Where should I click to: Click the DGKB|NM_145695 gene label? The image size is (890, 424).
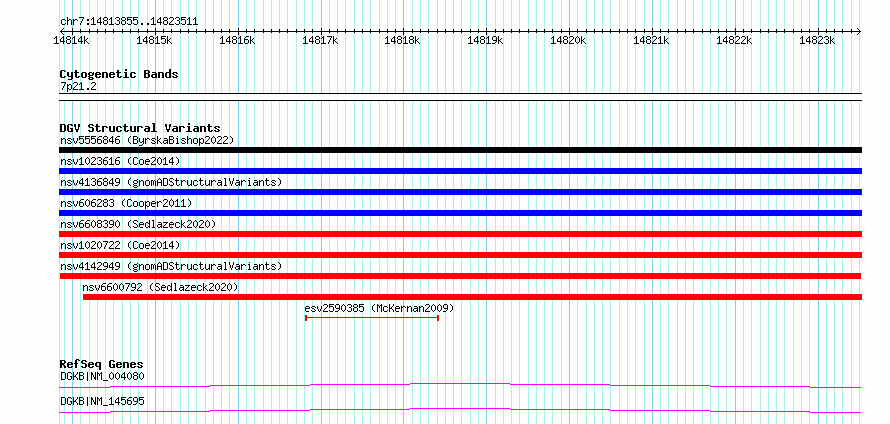[102, 401]
